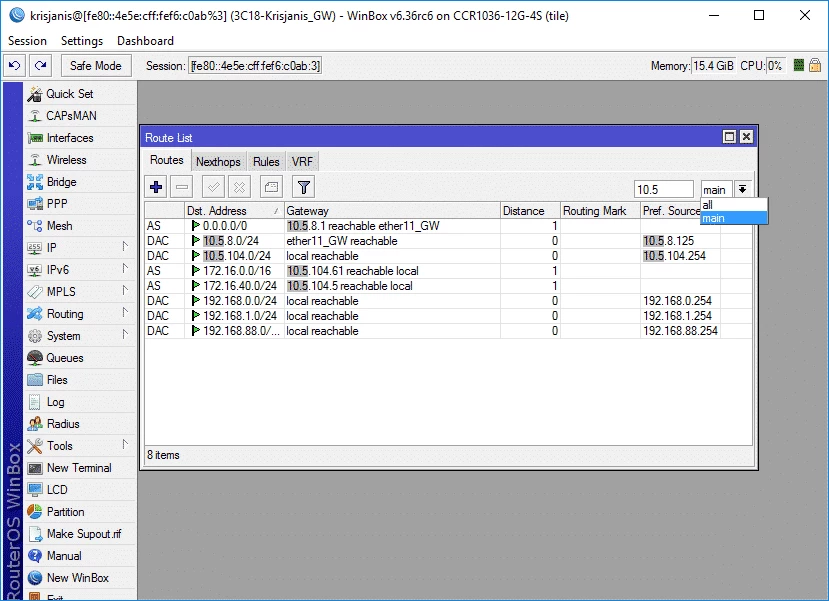Click the Redo arrow in main toolbar

point(40,66)
